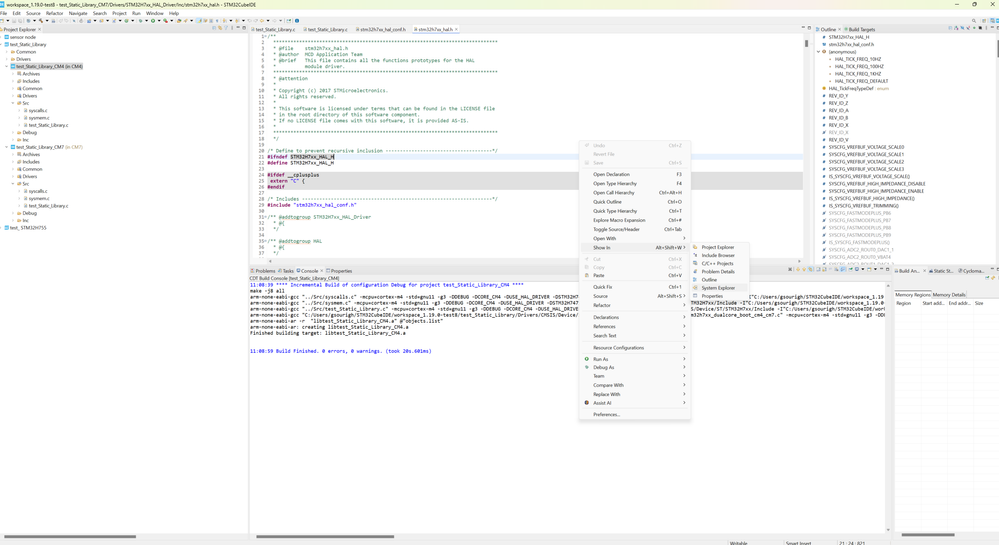Click the Debug As bug icon
This screenshot has height=545, width=999.
click(587, 367)
